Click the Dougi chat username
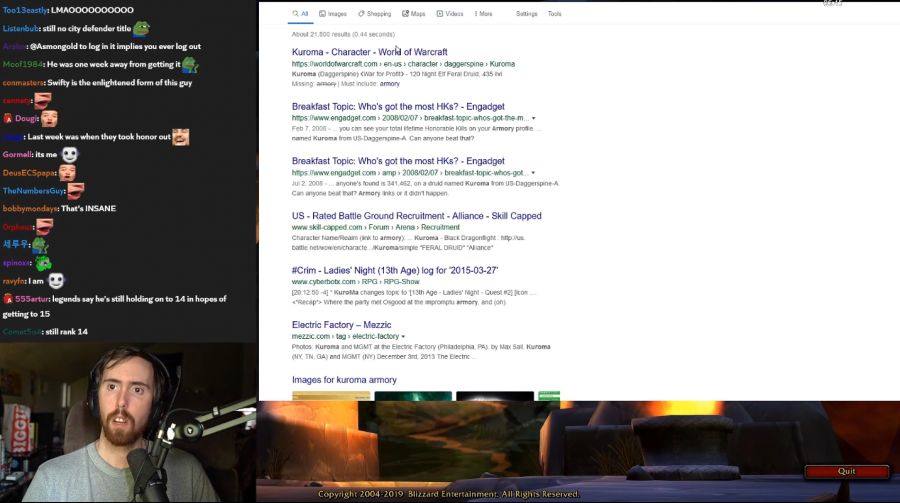Image resolution: width=900 pixels, height=503 pixels. 26,118
